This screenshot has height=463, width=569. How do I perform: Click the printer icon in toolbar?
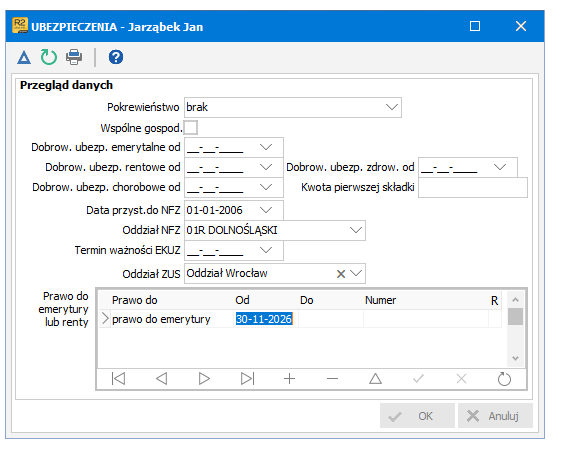74,57
